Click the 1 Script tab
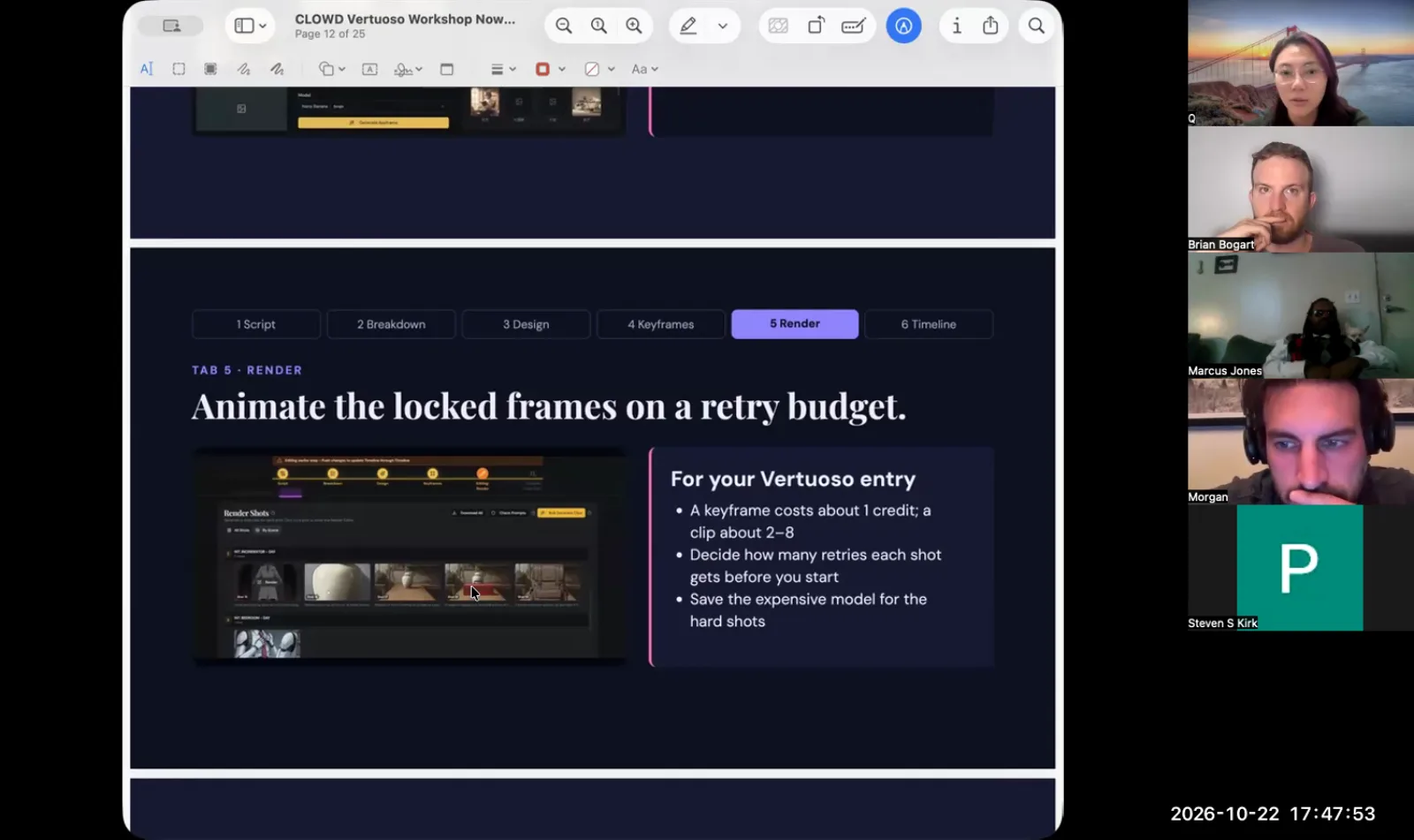This screenshot has width=1414, height=840. pyautogui.click(x=256, y=324)
